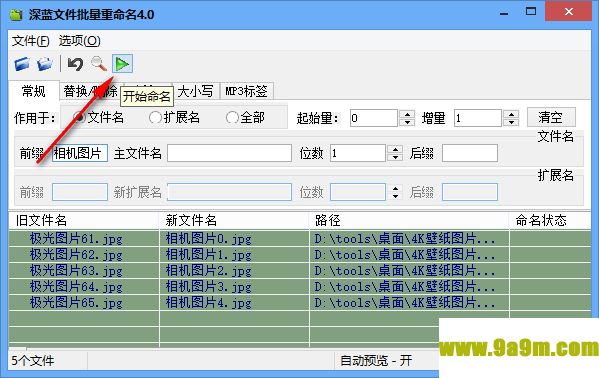Switch to the 常规 tab
This screenshot has height=378, width=599.
(34, 91)
